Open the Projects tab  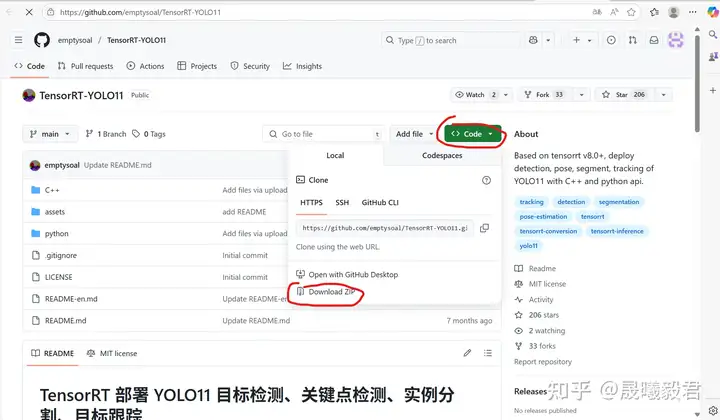click(197, 66)
